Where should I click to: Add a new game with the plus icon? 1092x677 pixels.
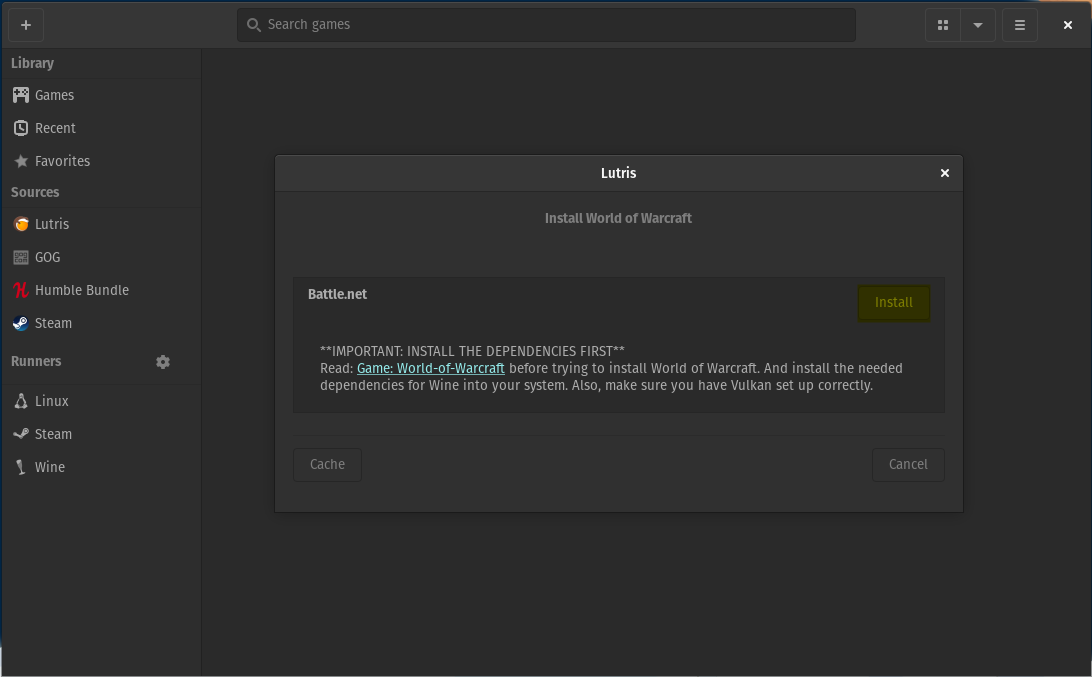[x=26, y=24]
